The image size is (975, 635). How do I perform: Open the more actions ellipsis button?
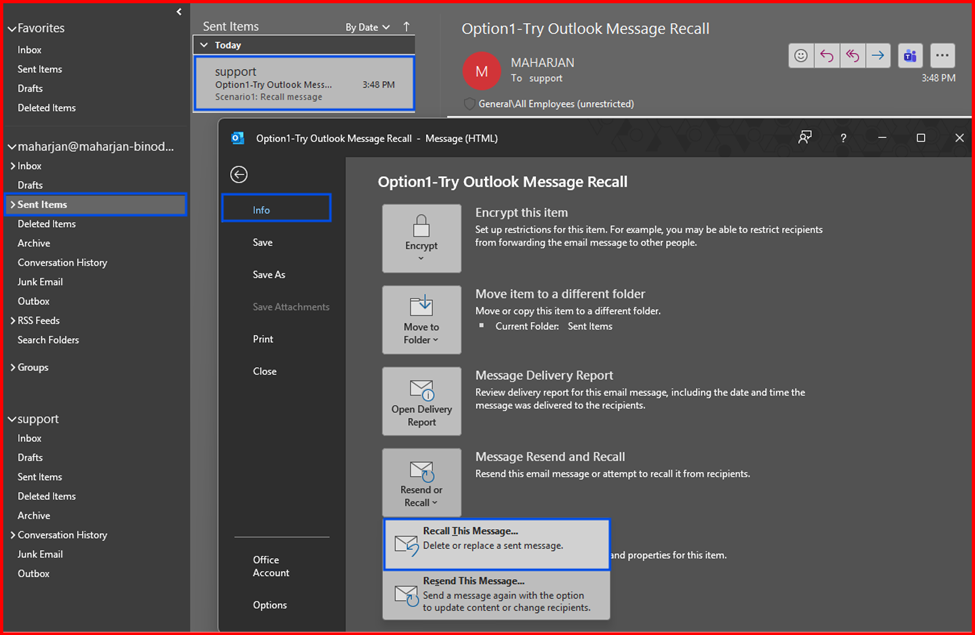click(941, 56)
